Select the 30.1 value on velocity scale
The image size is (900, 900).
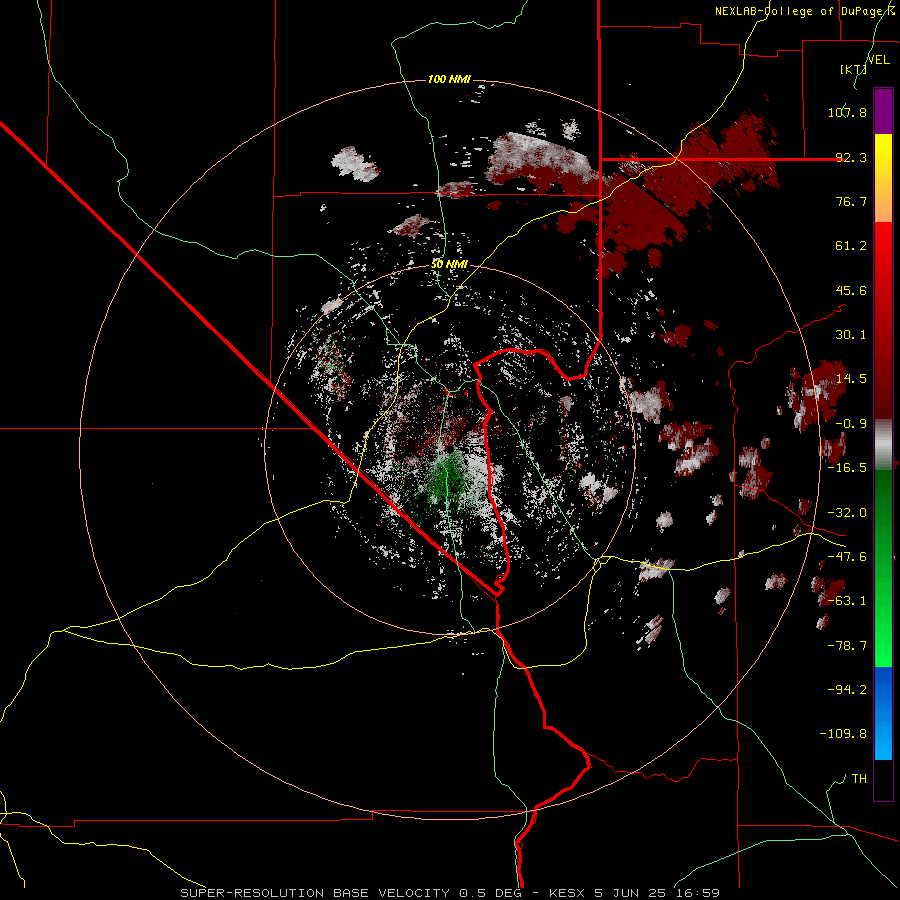click(851, 335)
